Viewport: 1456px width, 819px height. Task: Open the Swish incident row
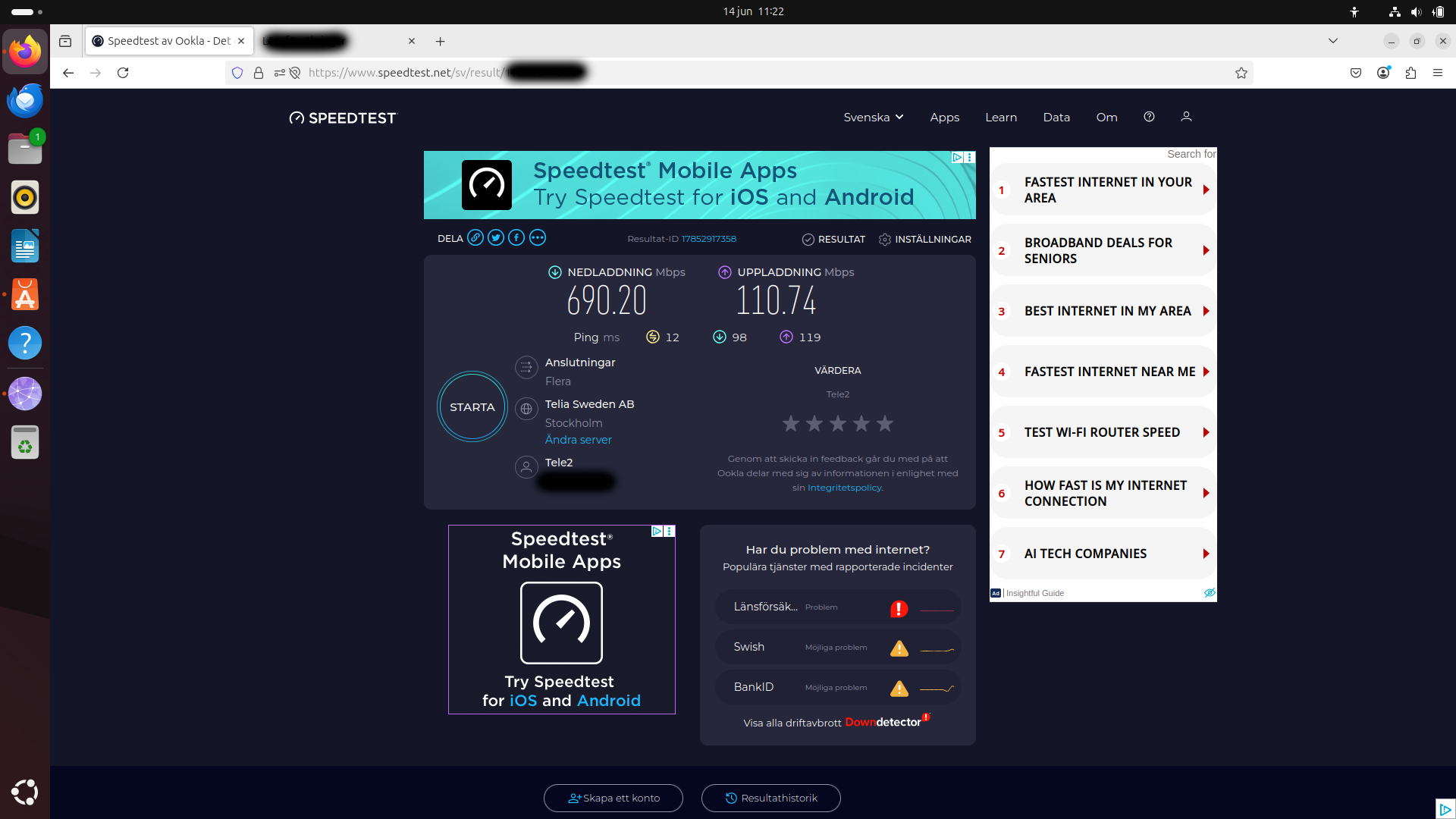838,648
